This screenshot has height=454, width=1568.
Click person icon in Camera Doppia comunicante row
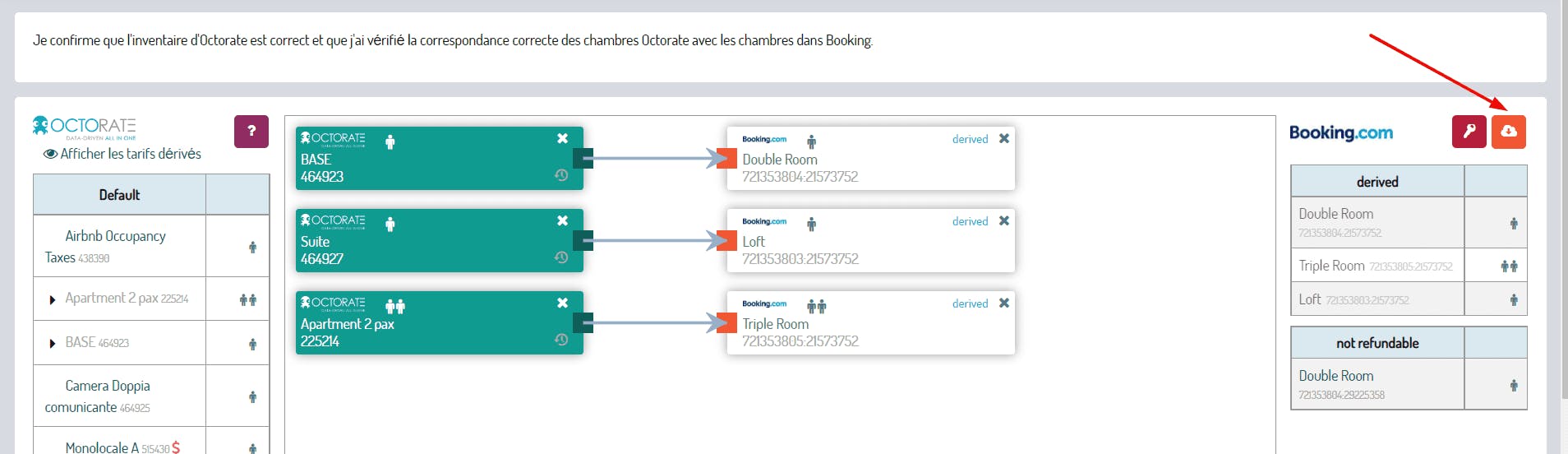tap(252, 396)
